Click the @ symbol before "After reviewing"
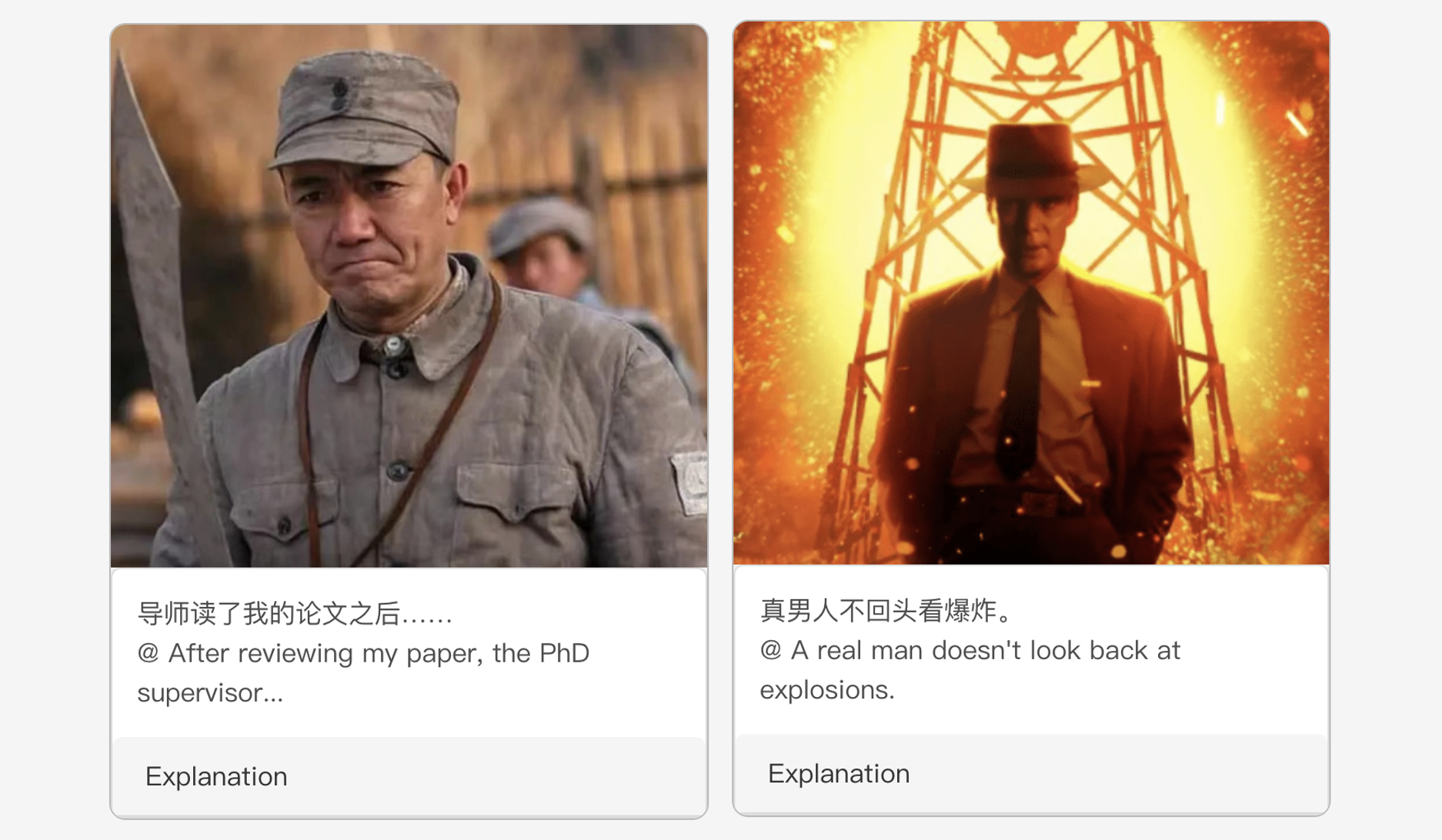1442x840 pixels. click(148, 653)
